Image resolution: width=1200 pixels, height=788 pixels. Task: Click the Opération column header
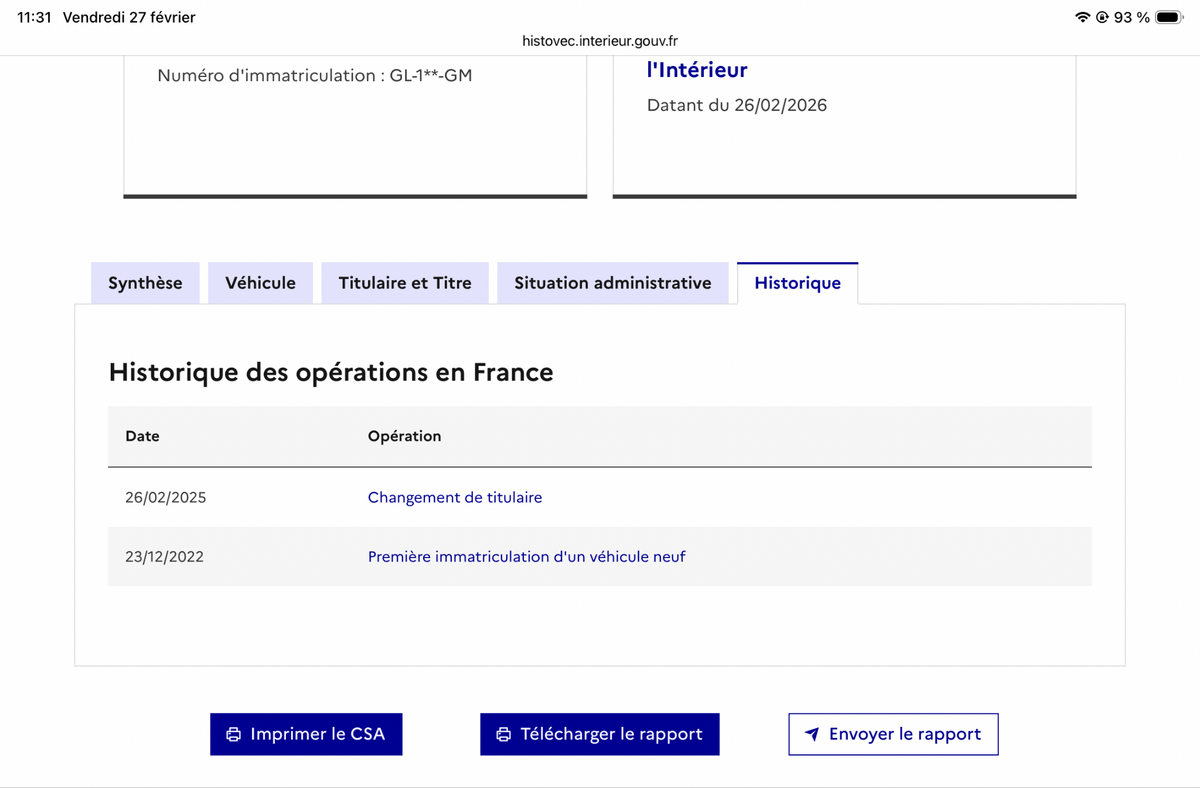404,436
